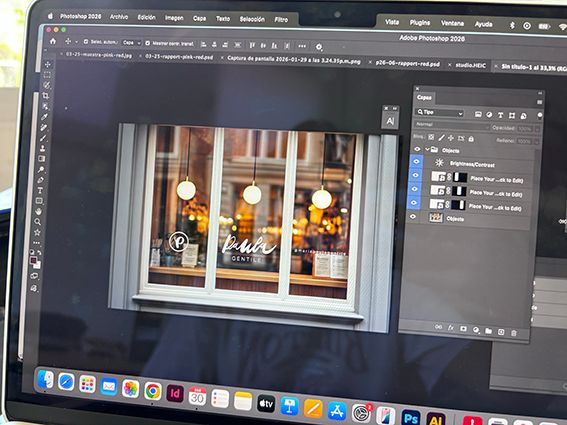Select the Hand tool

[39, 211]
